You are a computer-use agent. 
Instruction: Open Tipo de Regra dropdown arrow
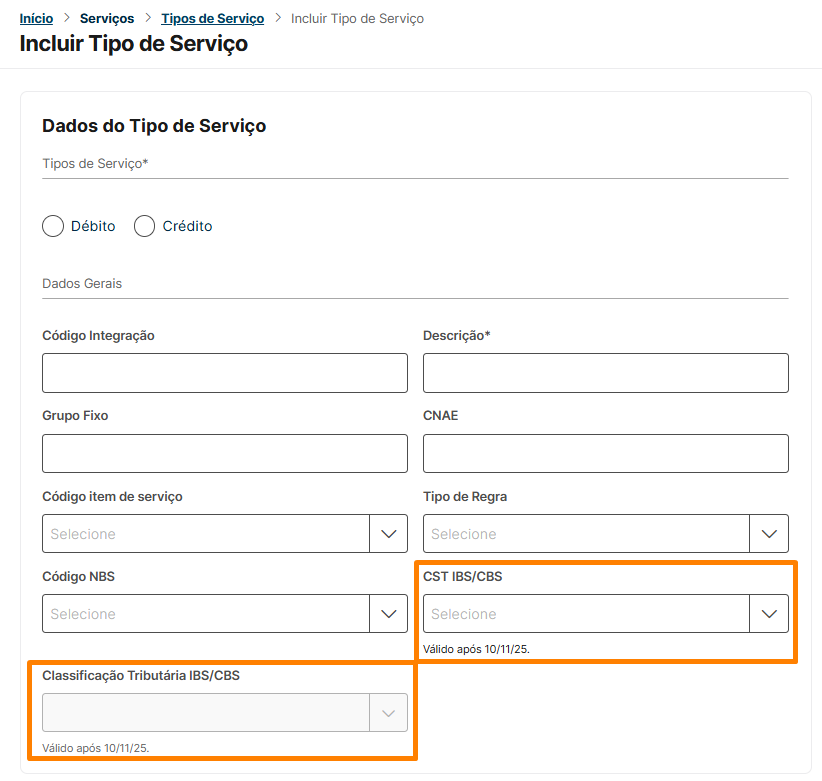point(769,534)
